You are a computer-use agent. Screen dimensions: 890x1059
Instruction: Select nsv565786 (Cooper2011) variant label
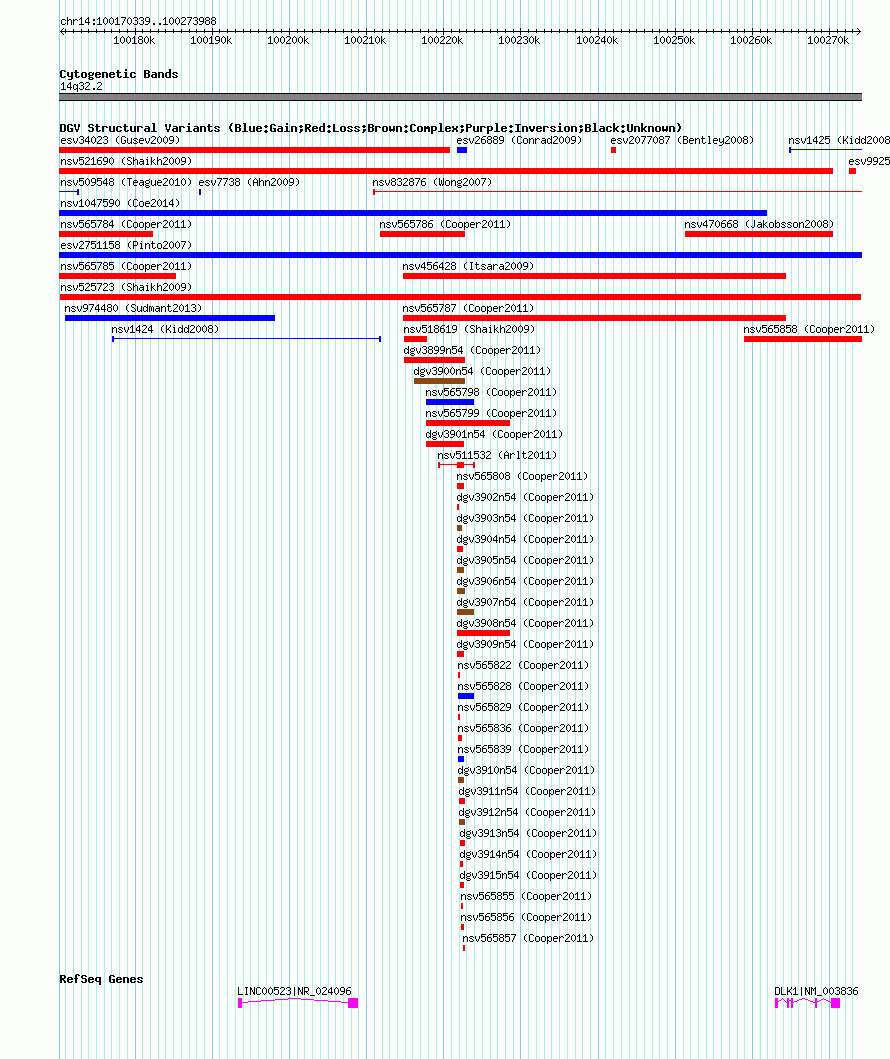[x=445, y=224]
